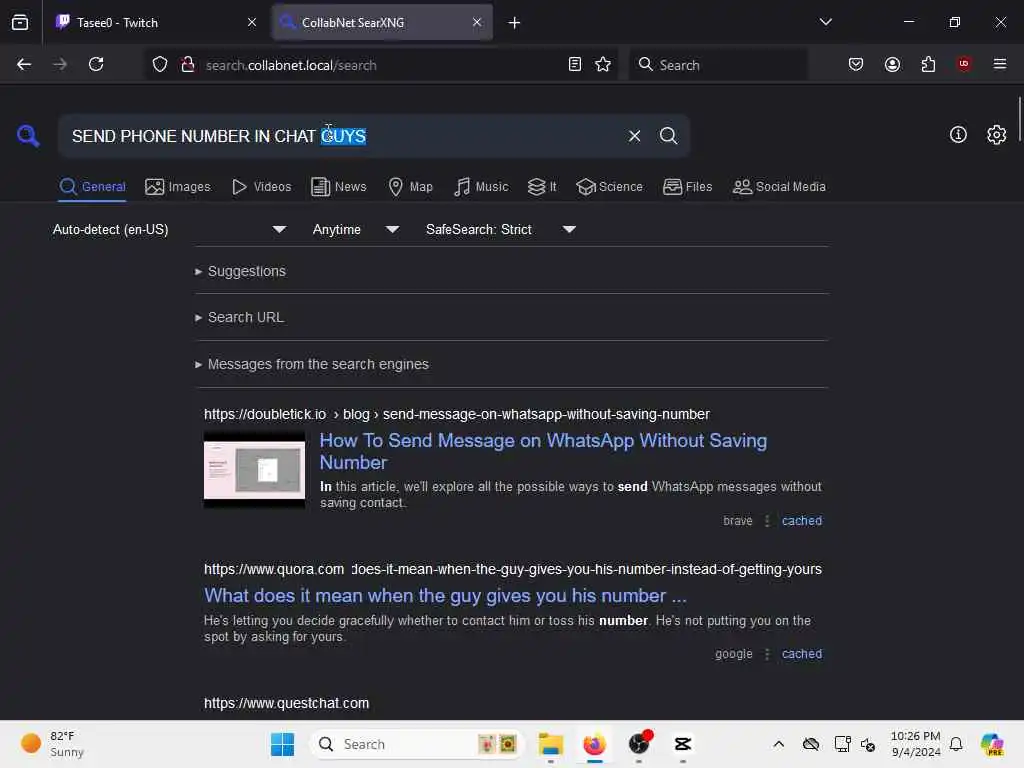
Task: Clear the search query with the X
Action: tap(634, 136)
